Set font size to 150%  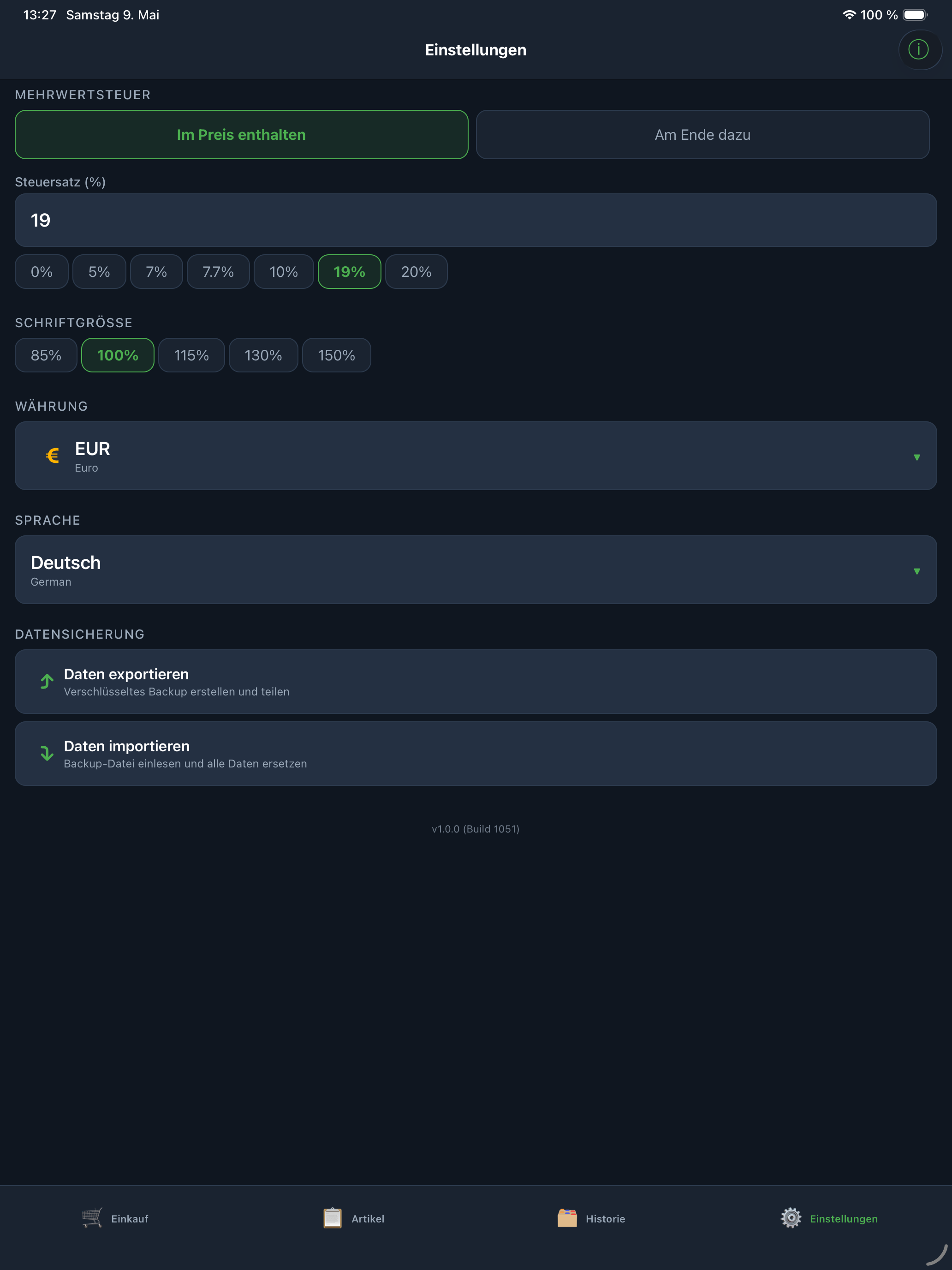[x=337, y=355]
